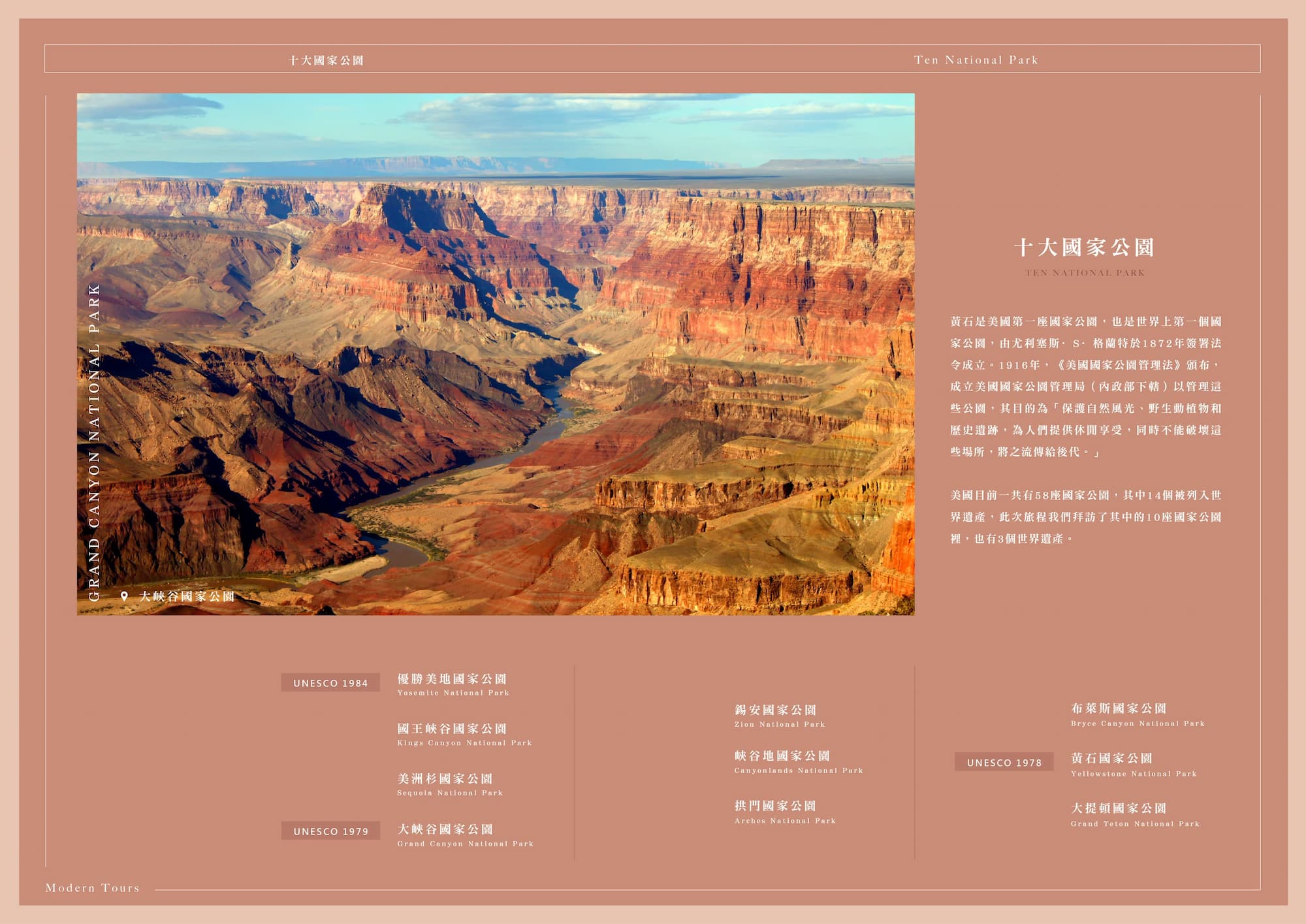Click the Grand Canyon landscape photo
The image size is (1306, 924).
coord(496,353)
